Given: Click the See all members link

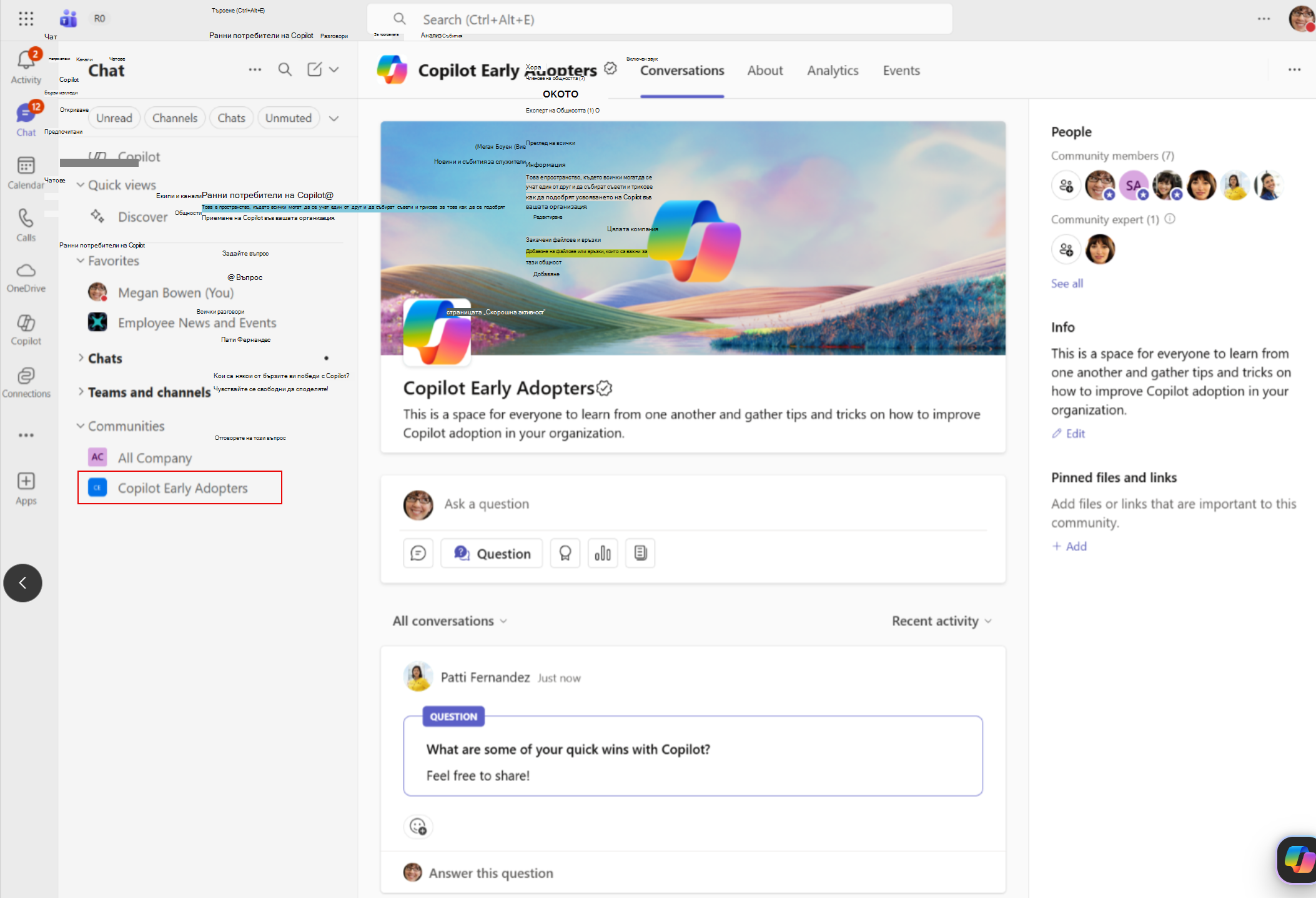Looking at the screenshot, I should point(1067,284).
